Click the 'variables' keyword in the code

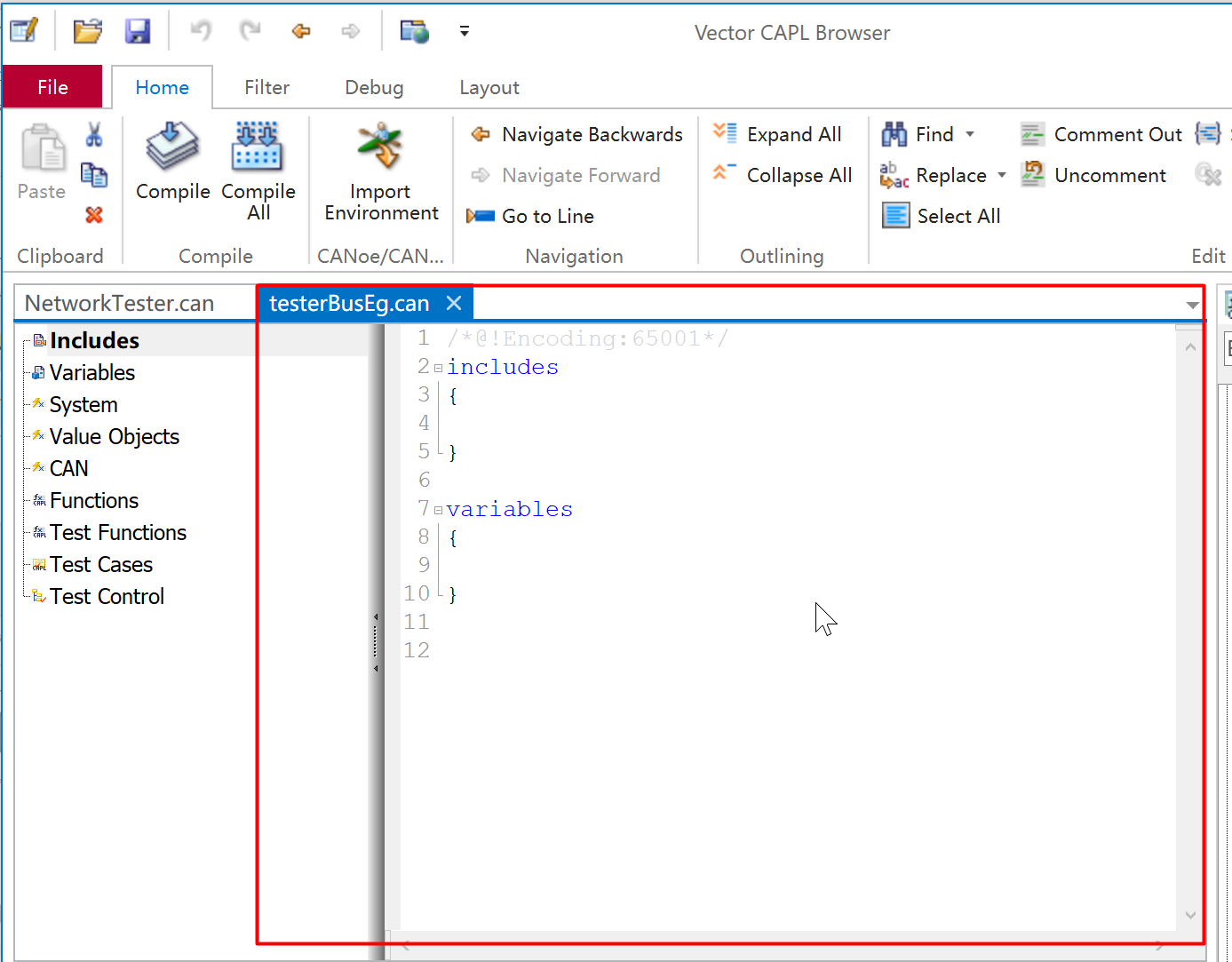(510, 509)
